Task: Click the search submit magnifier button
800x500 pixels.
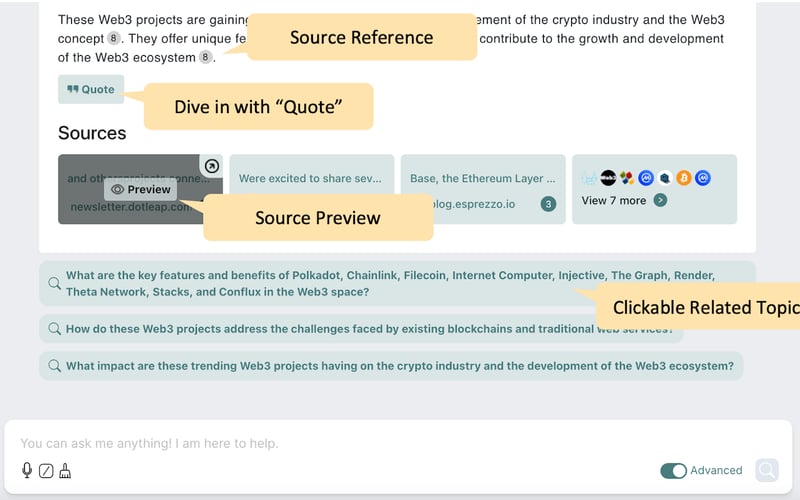Action: pyautogui.click(x=767, y=470)
